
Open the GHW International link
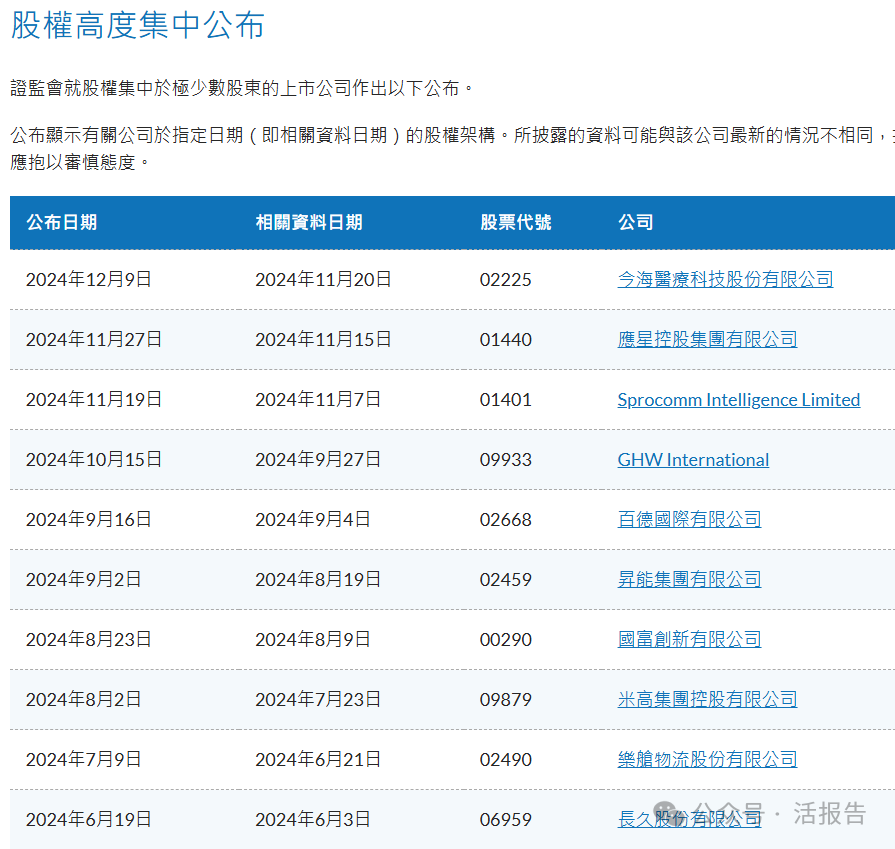click(x=693, y=460)
